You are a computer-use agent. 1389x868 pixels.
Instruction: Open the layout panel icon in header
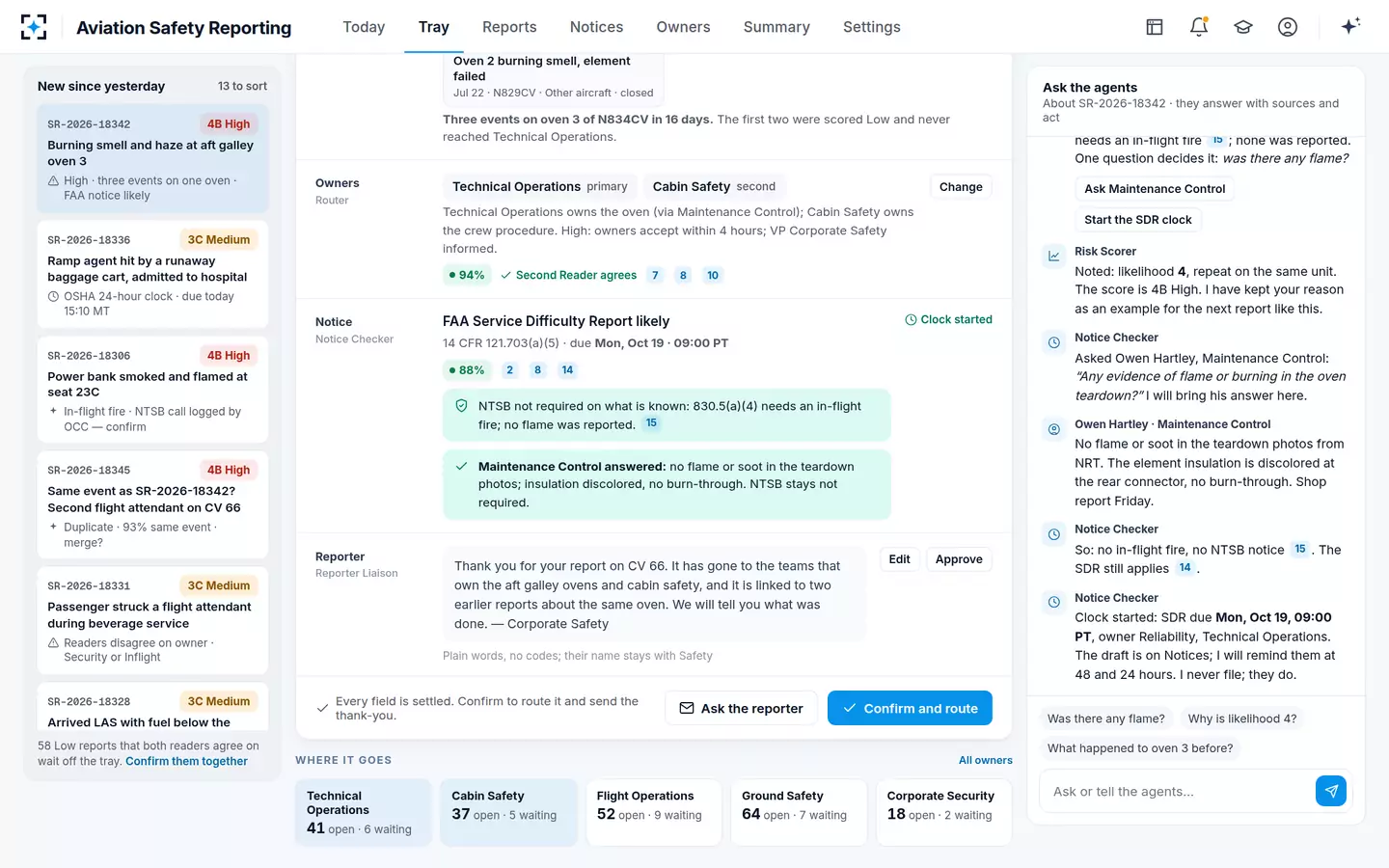(x=1155, y=27)
